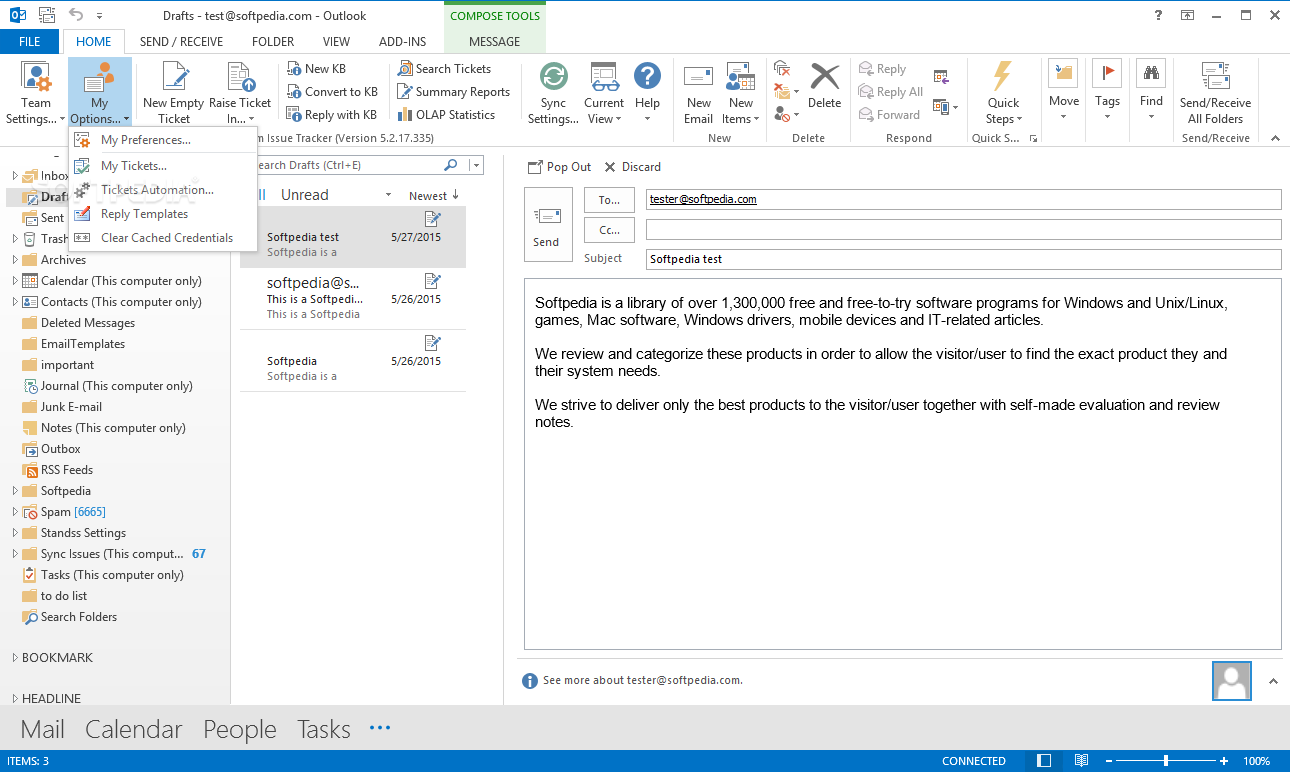This screenshot has height=772, width=1290.
Task: Click the To... button
Action: (x=609, y=200)
